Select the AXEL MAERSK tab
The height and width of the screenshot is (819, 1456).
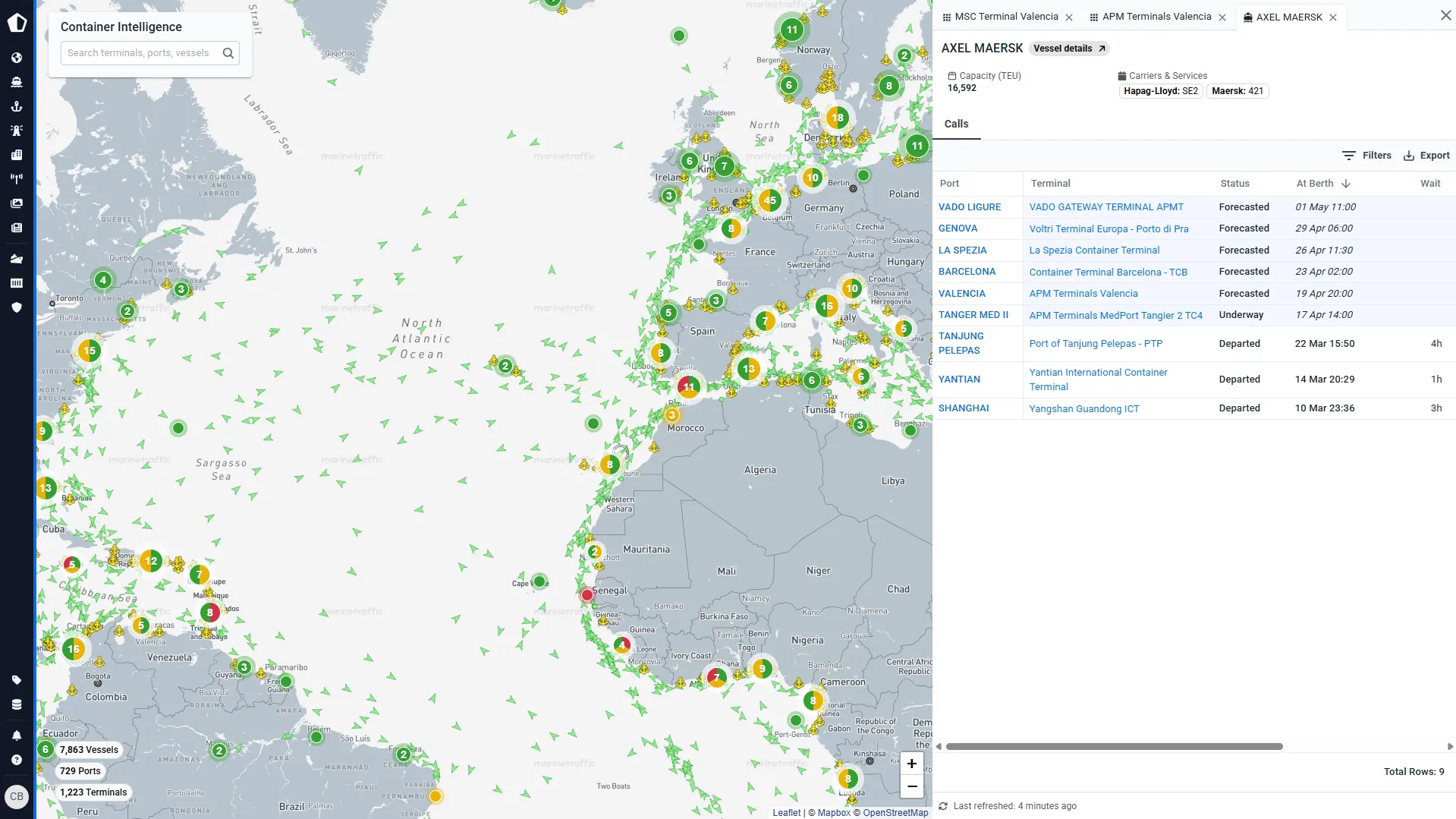pyautogui.click(x=1289, y=17)
